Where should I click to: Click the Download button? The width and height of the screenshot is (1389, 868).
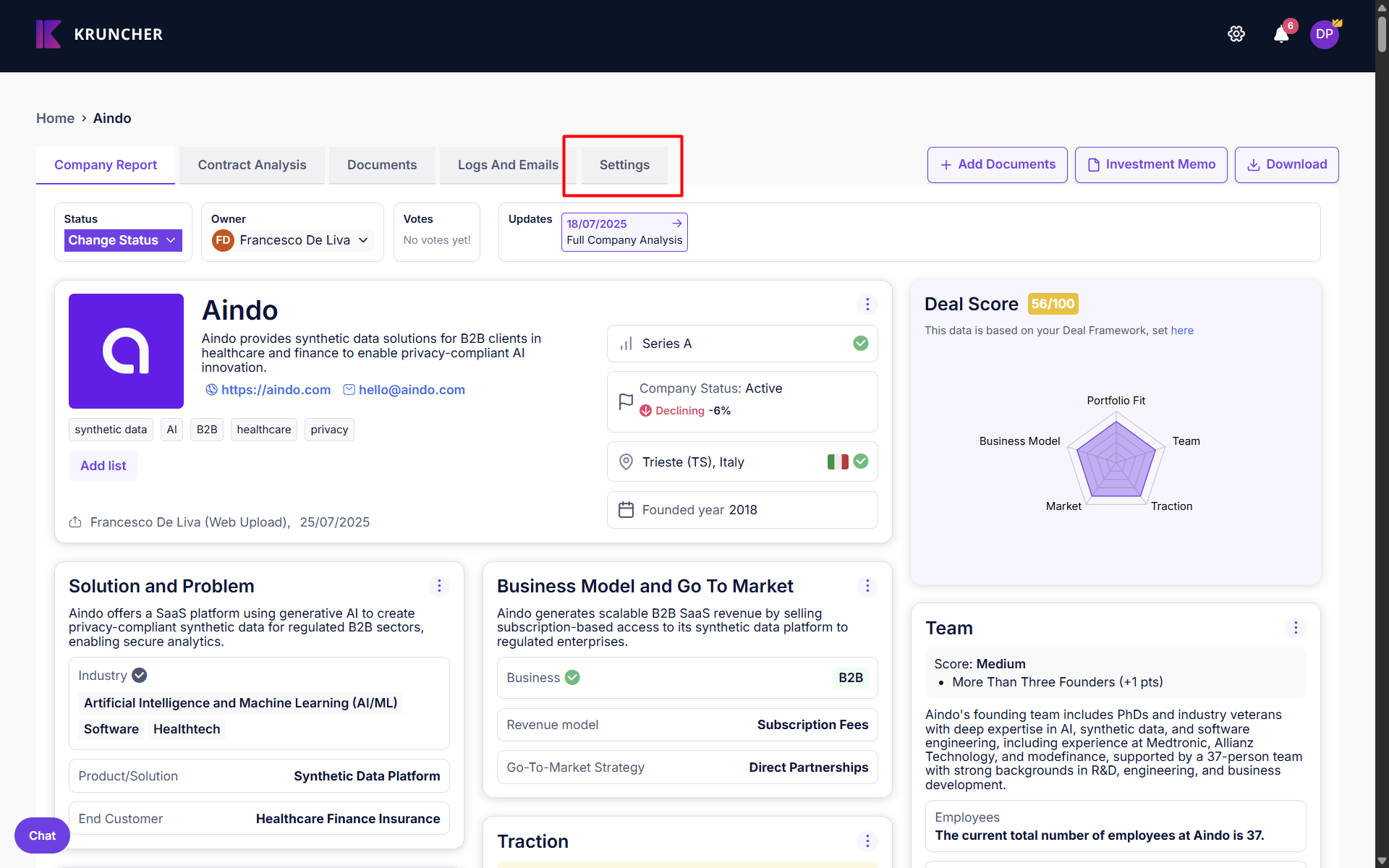tap(1287, 165)
